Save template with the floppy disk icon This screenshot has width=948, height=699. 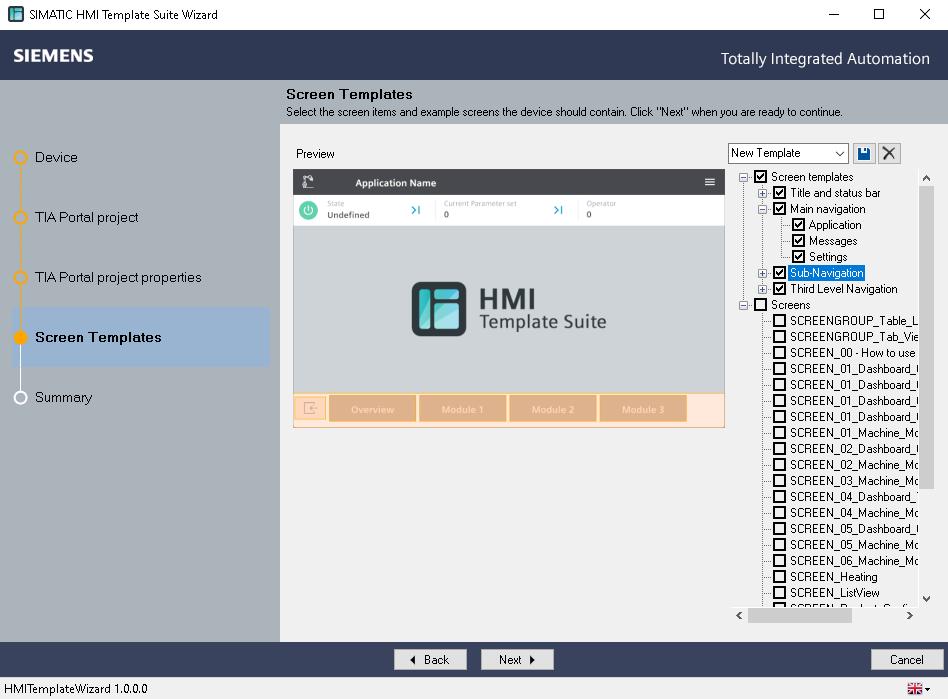tap(863, 154)
